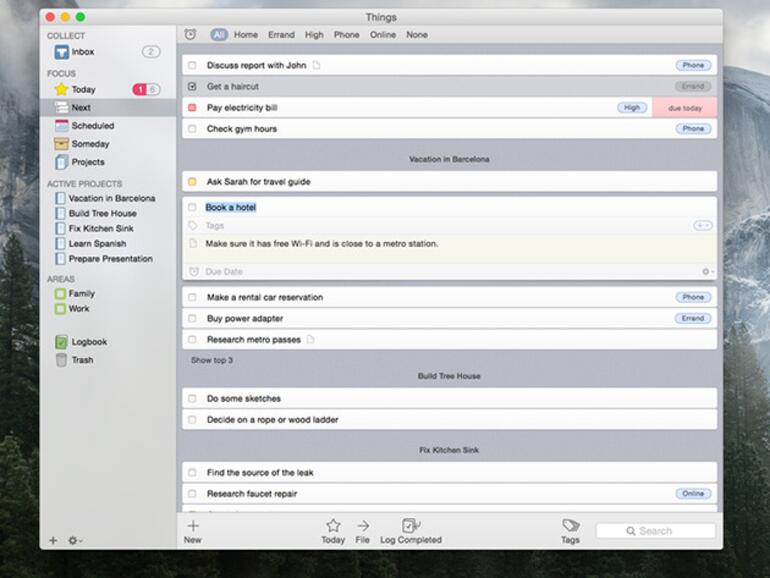Check the Check gym hours task
This screenshot has width=770, height=578.
[x=192, y=129]
